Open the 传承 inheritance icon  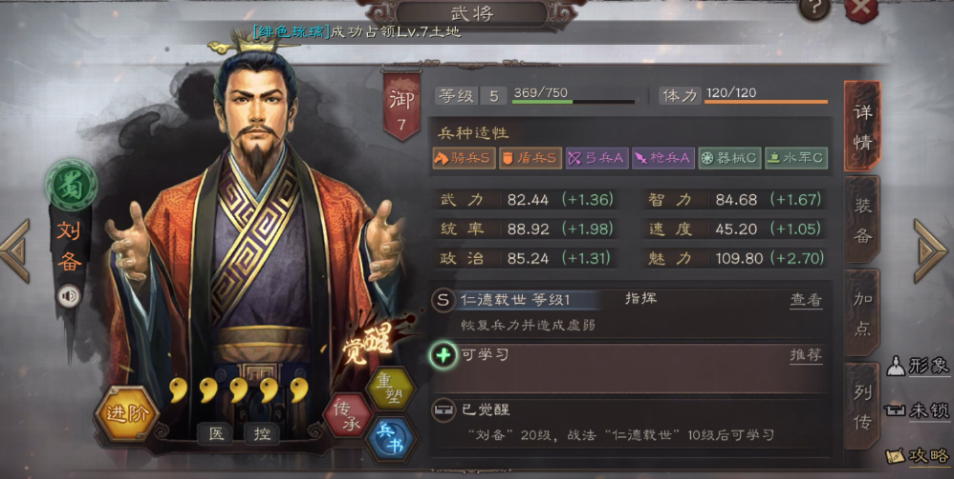tap(347, 416)
